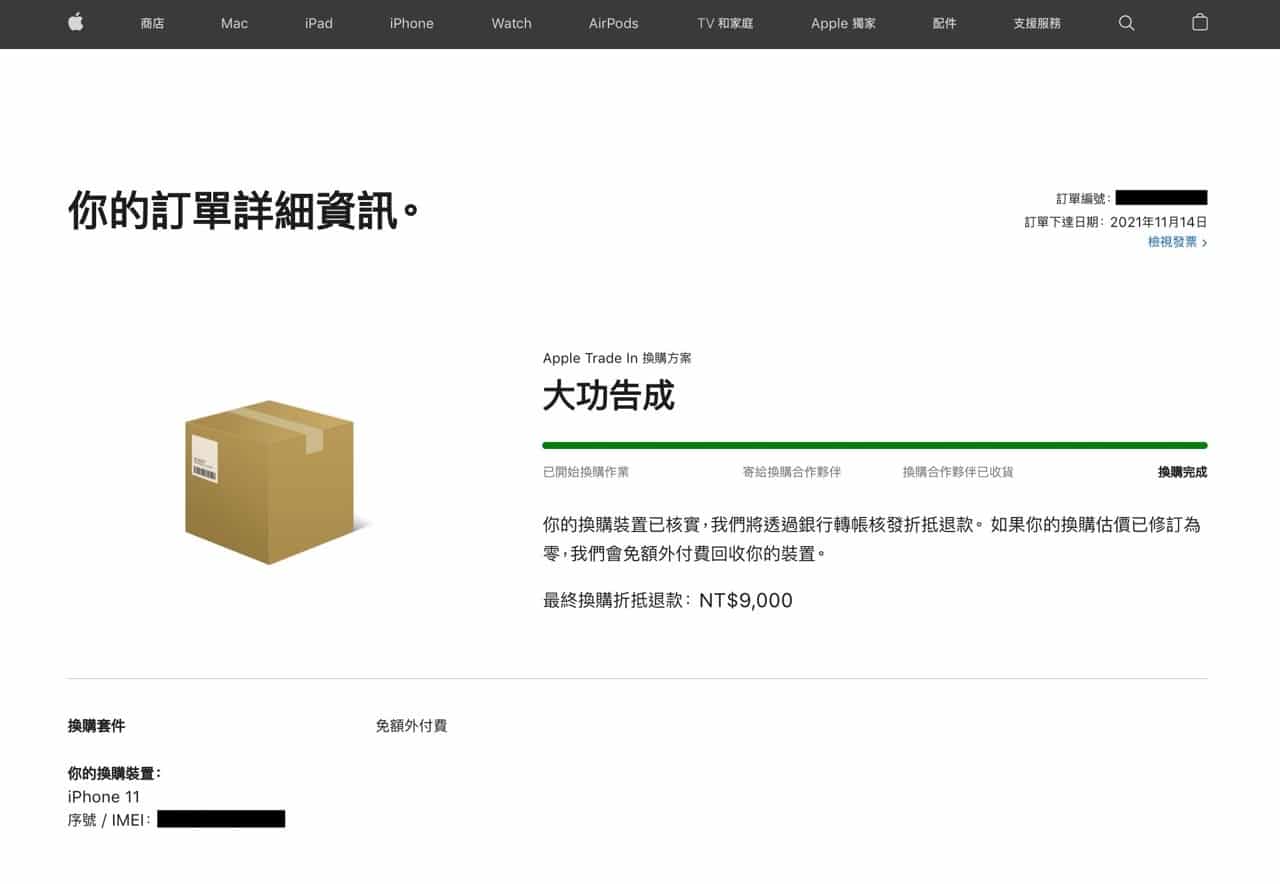The height and width of the screenshot is (884, 1280).
Task: Open the Apple 獨家 menu item
Action: coord(843,23)
